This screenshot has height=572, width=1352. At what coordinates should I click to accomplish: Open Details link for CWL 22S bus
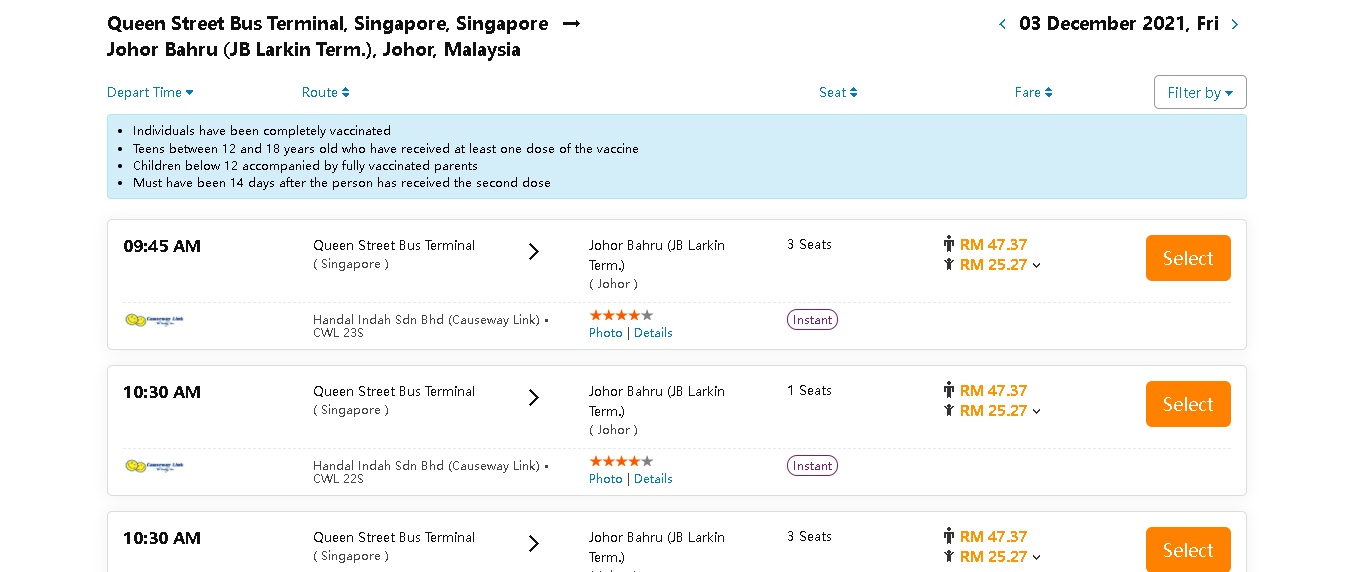pos(653,479)
